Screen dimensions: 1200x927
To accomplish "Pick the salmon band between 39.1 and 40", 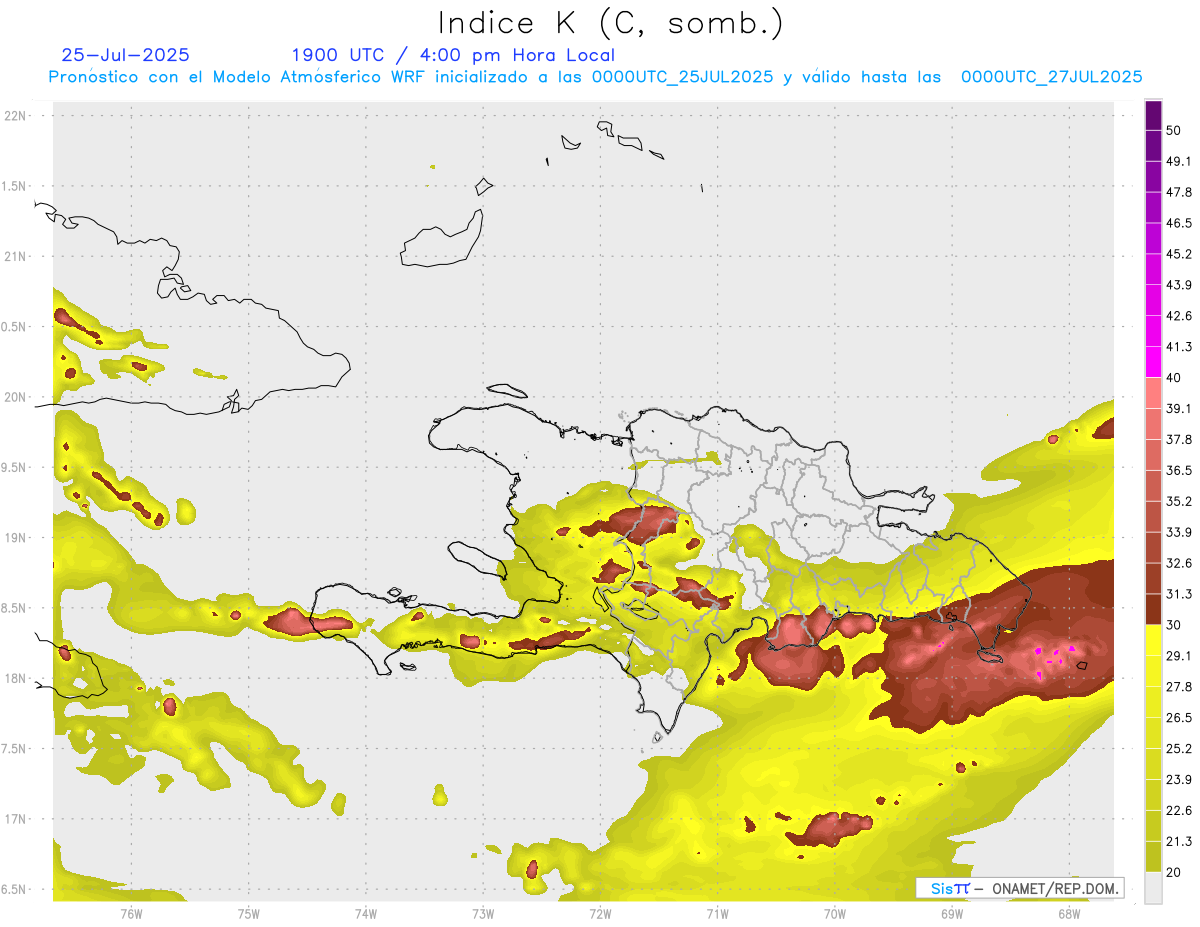I will point(1153,393).
